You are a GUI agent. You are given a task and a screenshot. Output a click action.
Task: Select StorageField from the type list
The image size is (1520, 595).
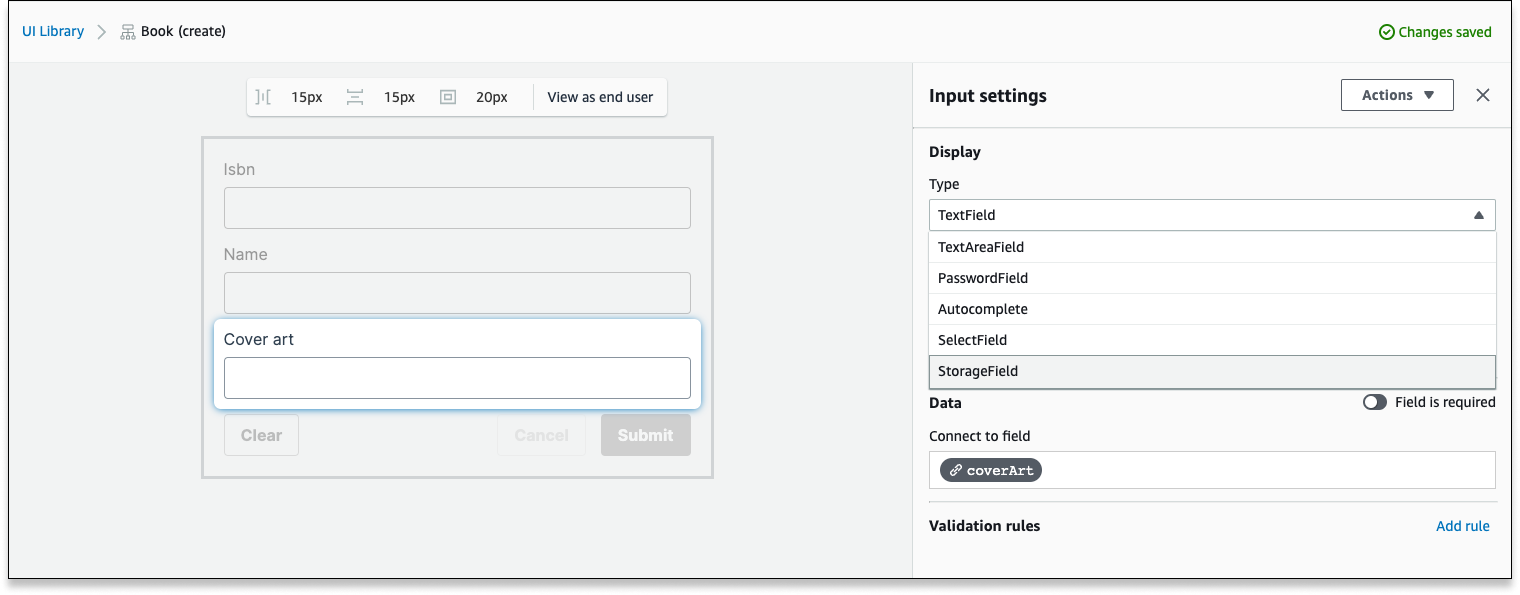pos(1212,371)
